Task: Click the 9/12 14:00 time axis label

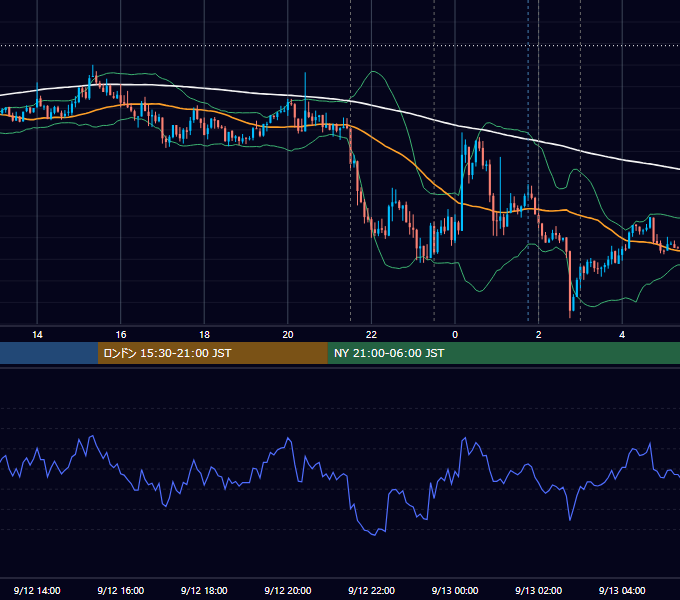Action: [x=37, y=590]
